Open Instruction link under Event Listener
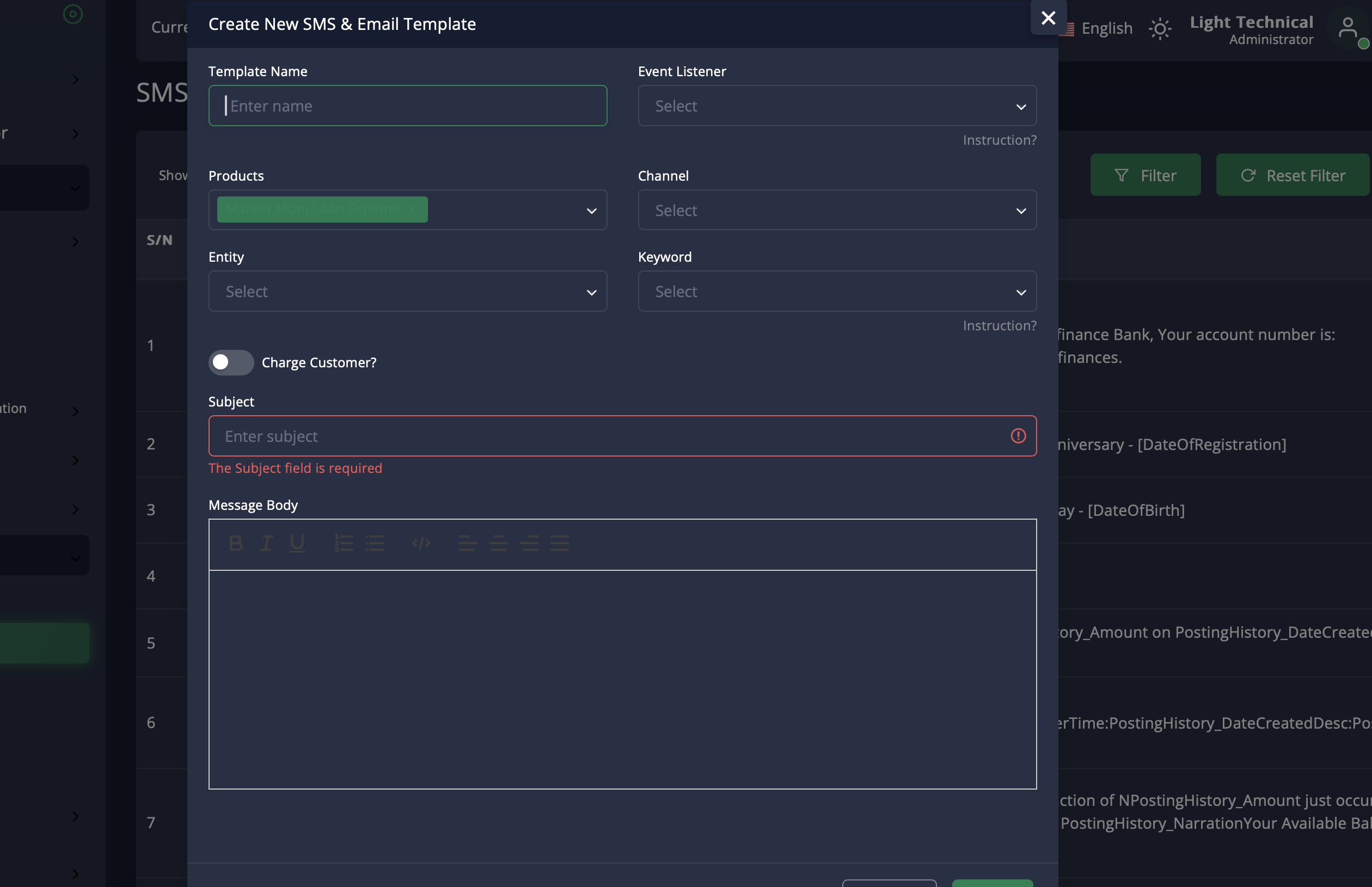This screenshot has width=1372, height=887. 999,140
